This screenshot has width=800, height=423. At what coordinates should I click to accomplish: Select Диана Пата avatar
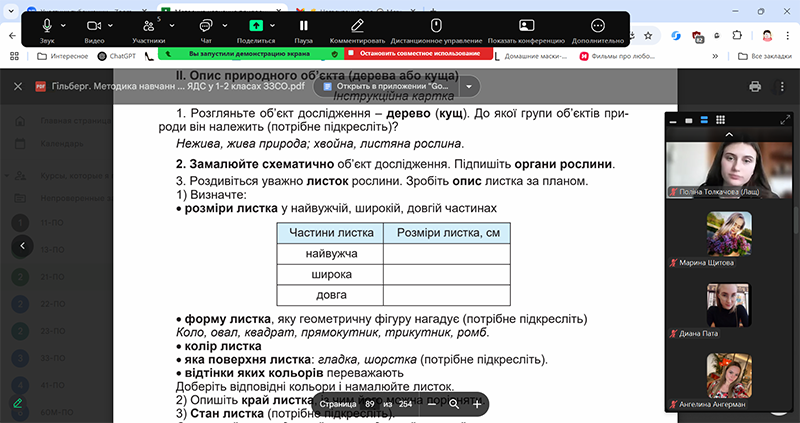729,305
